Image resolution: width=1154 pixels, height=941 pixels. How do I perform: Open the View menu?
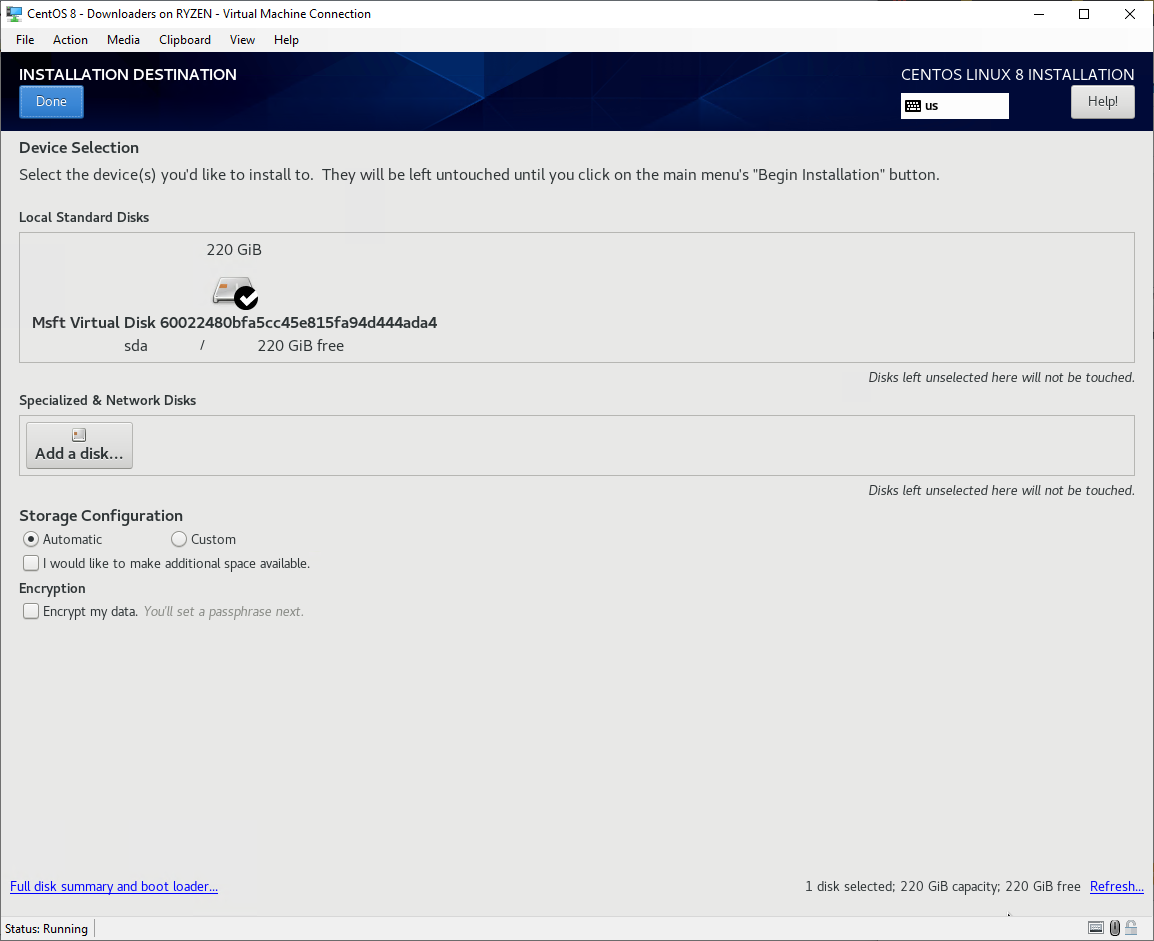tap(242, 40)
